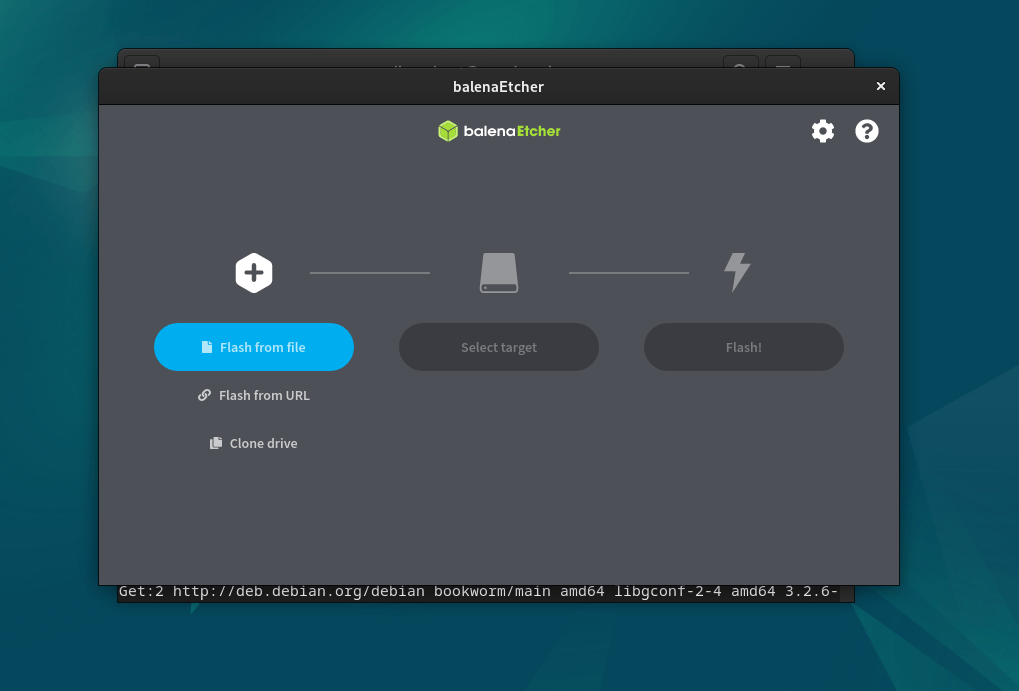Open the terminal hamburger menu behind Etcher

point(783,61)
